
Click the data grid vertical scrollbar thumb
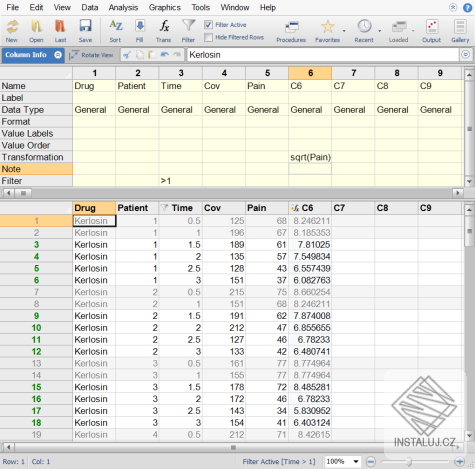click(469, 231)
